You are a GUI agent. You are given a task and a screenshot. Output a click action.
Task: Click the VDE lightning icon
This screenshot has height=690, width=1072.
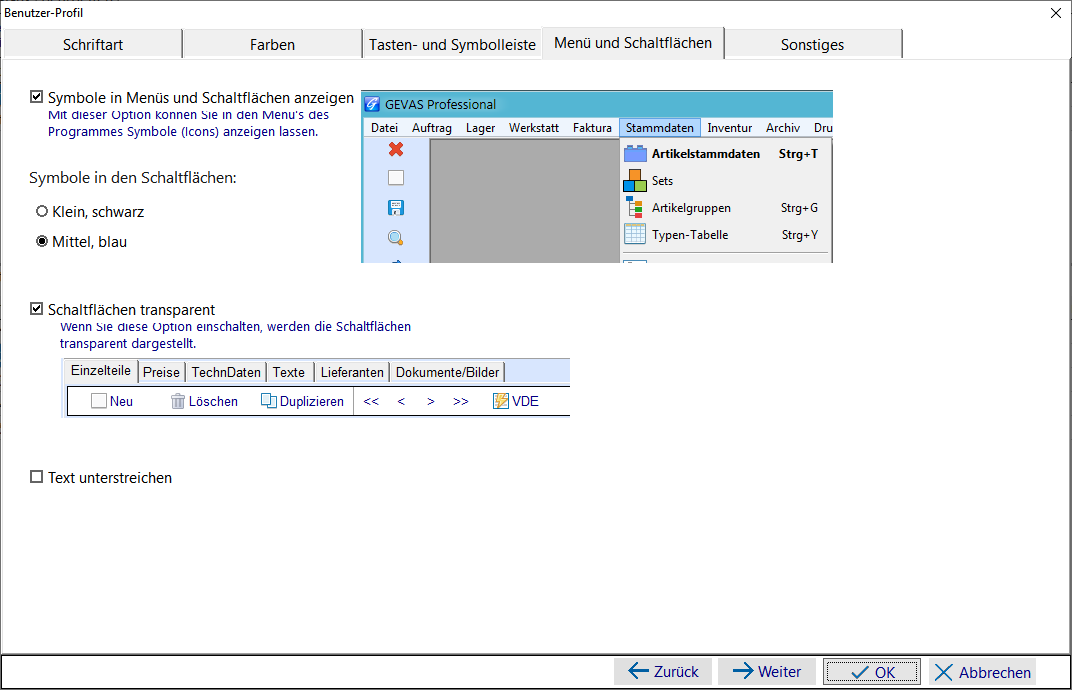tap(500, 401)
